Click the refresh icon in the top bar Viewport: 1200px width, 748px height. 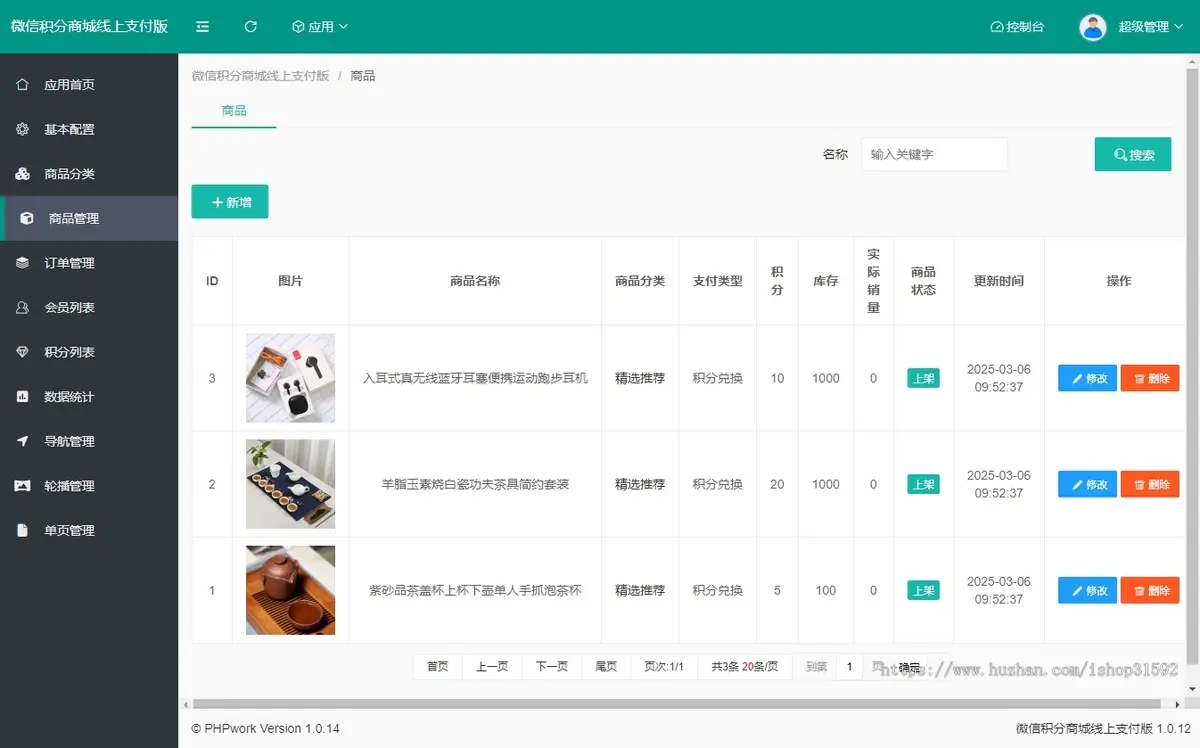(251, 27)
